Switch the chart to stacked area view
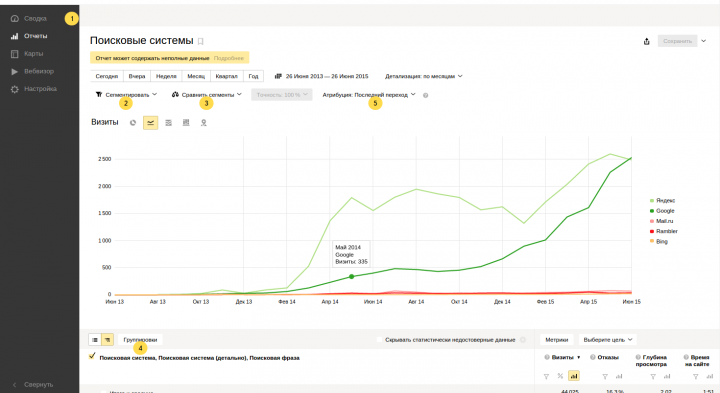 tap(169, 123)
